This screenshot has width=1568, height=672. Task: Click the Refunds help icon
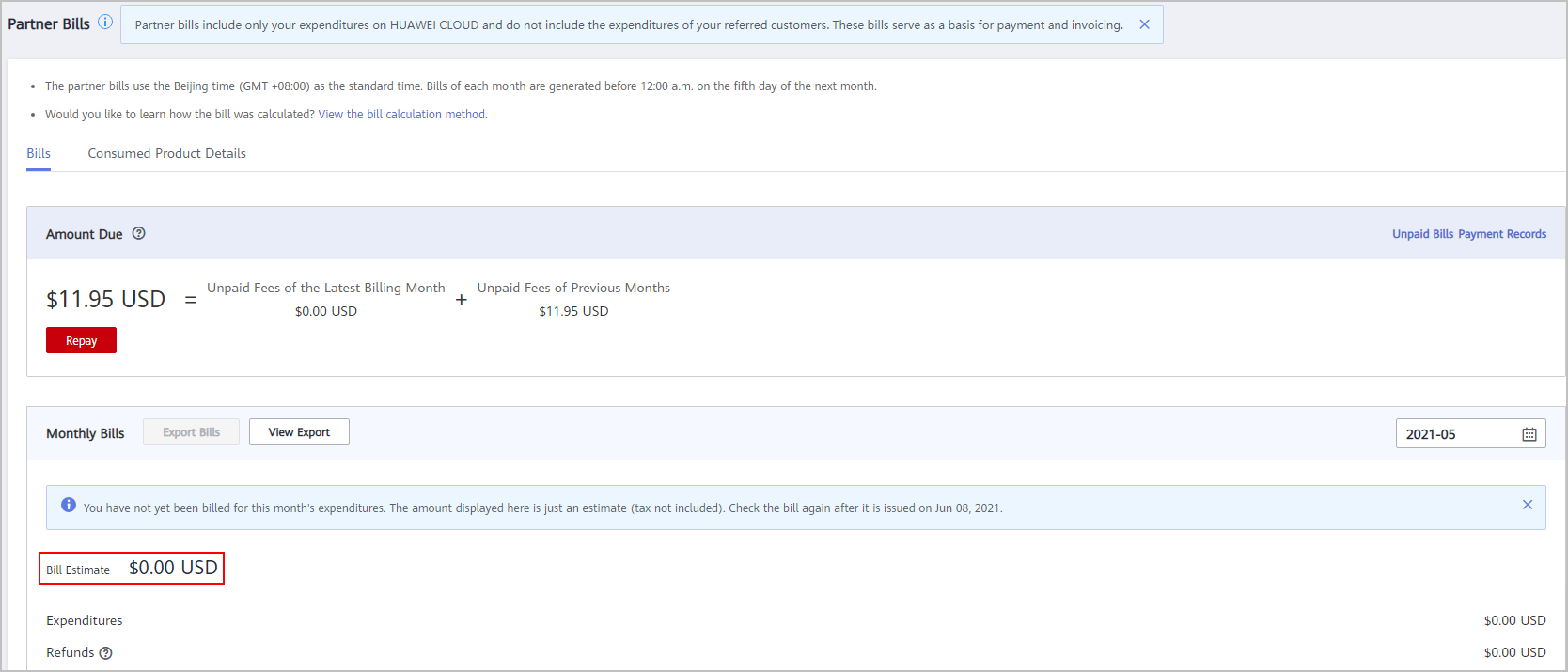coord(106,653)
